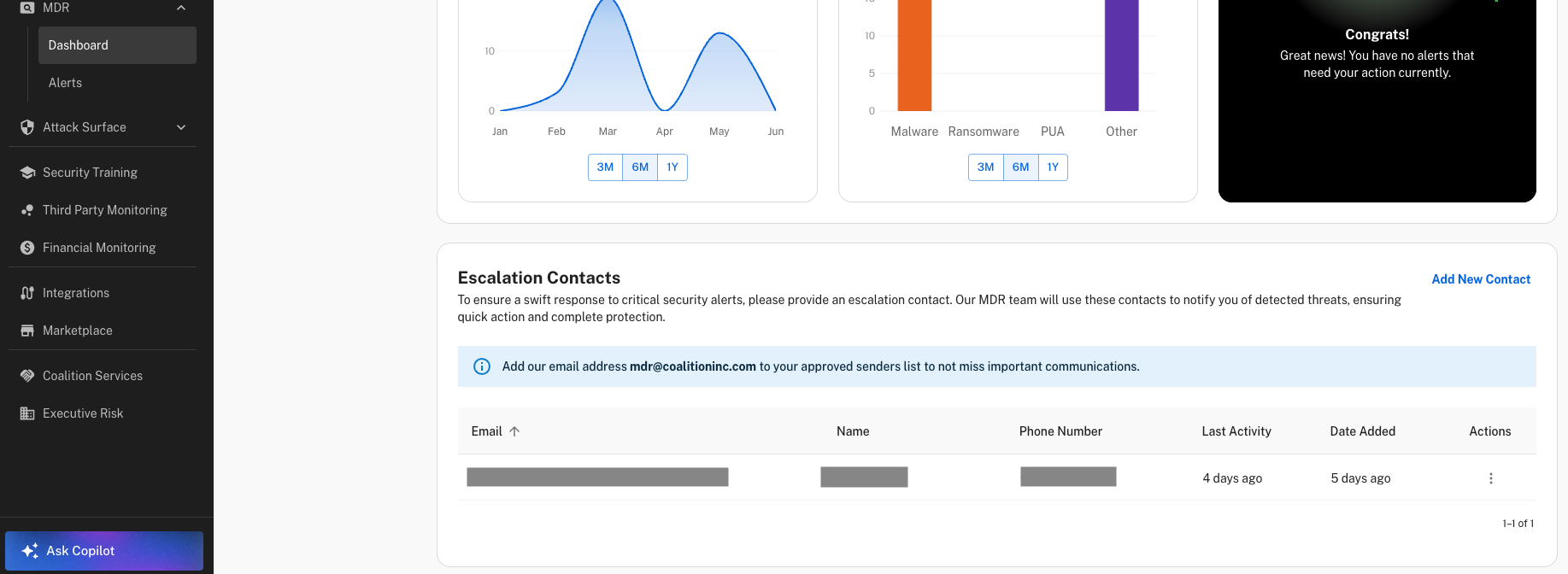Click the redacted email cell in contact row
The width and height of the screenshot is (1568, 574).
coord(597,477)
